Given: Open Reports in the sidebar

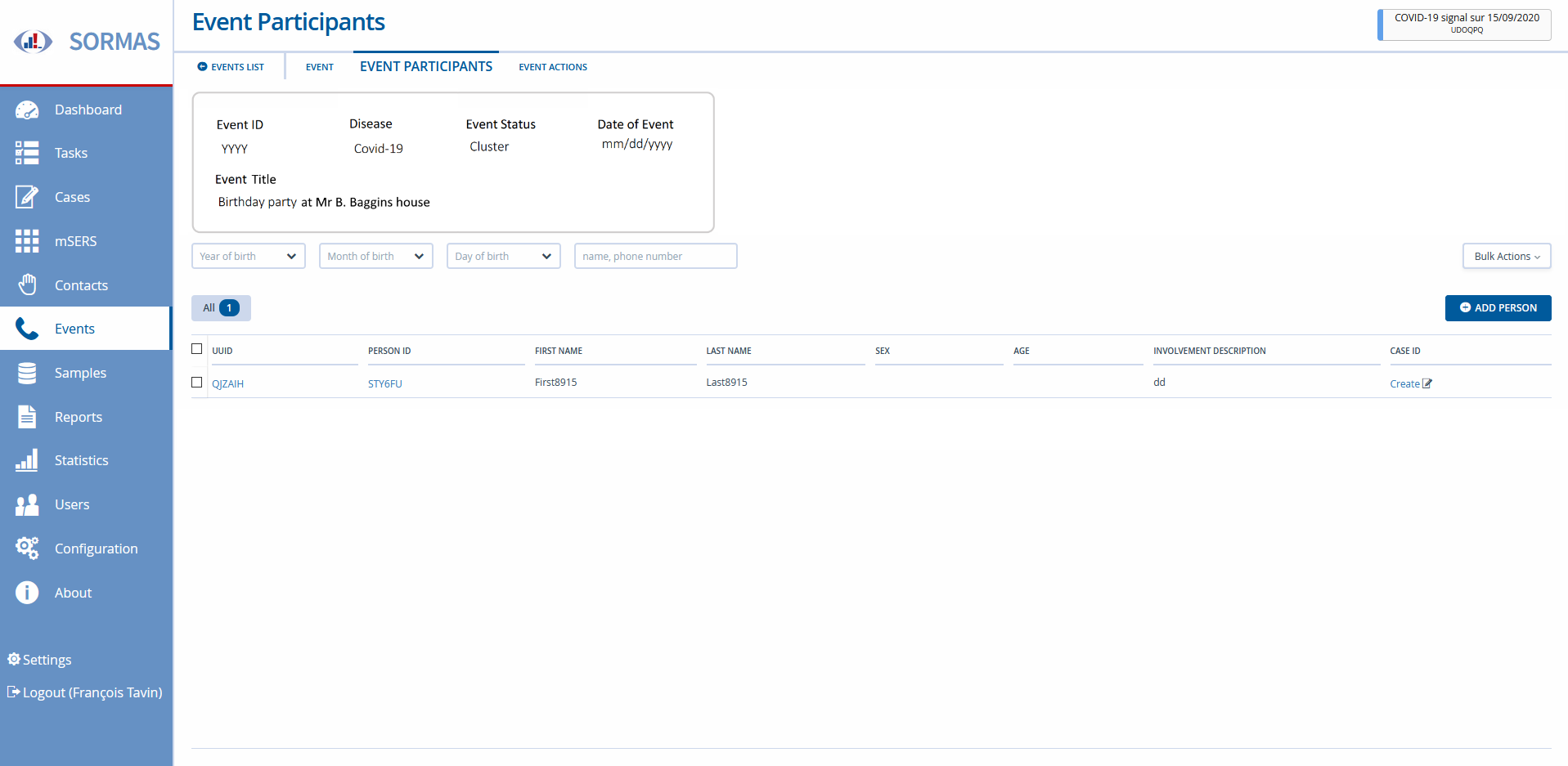Looking at the screenshot, I should [x=86, y=417].
